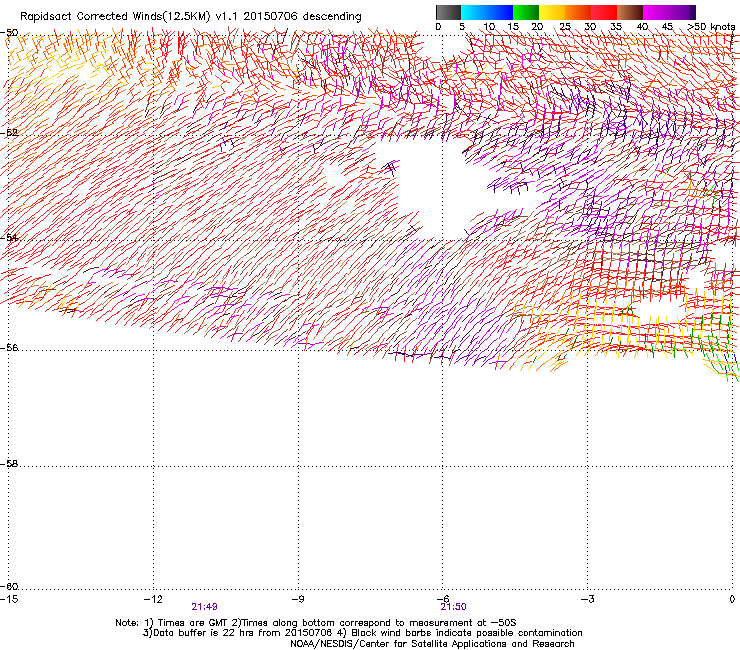Click the -6 longitude axis label
740x650 pixels.
click(x=442, y=599)
